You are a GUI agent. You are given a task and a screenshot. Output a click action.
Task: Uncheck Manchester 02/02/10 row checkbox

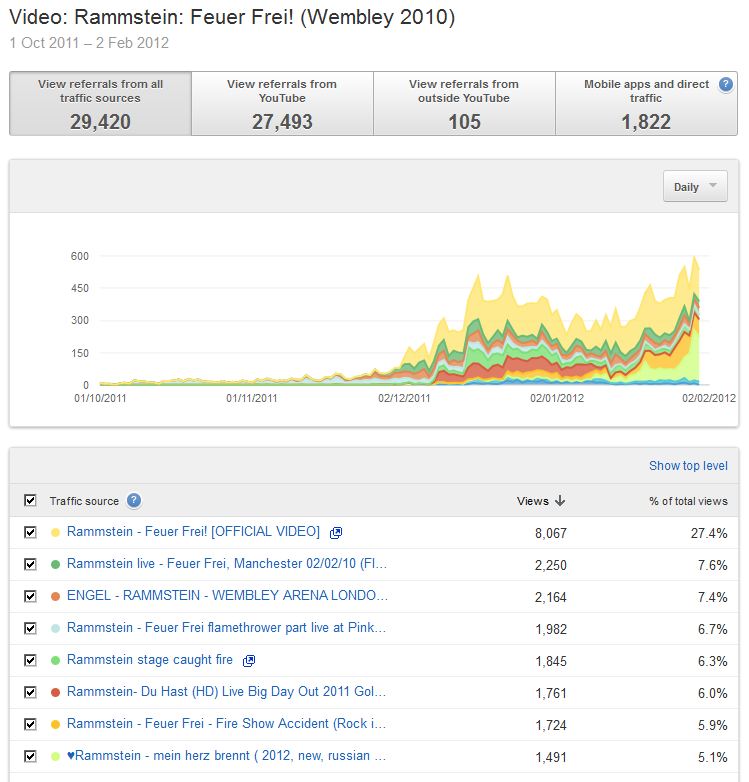click(x=30, y=564)
